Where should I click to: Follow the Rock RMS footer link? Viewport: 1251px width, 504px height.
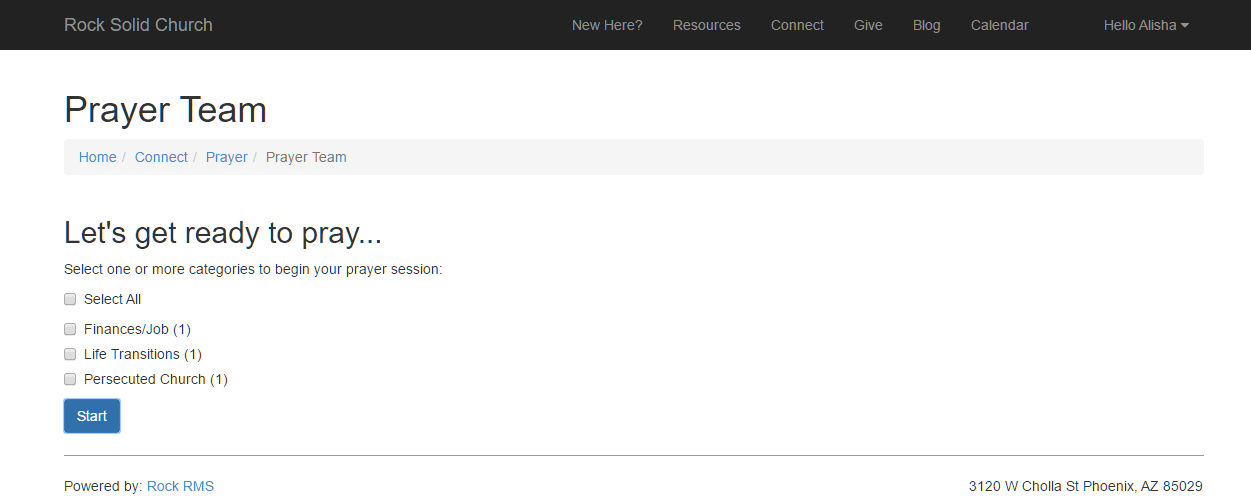coord(180,486)
